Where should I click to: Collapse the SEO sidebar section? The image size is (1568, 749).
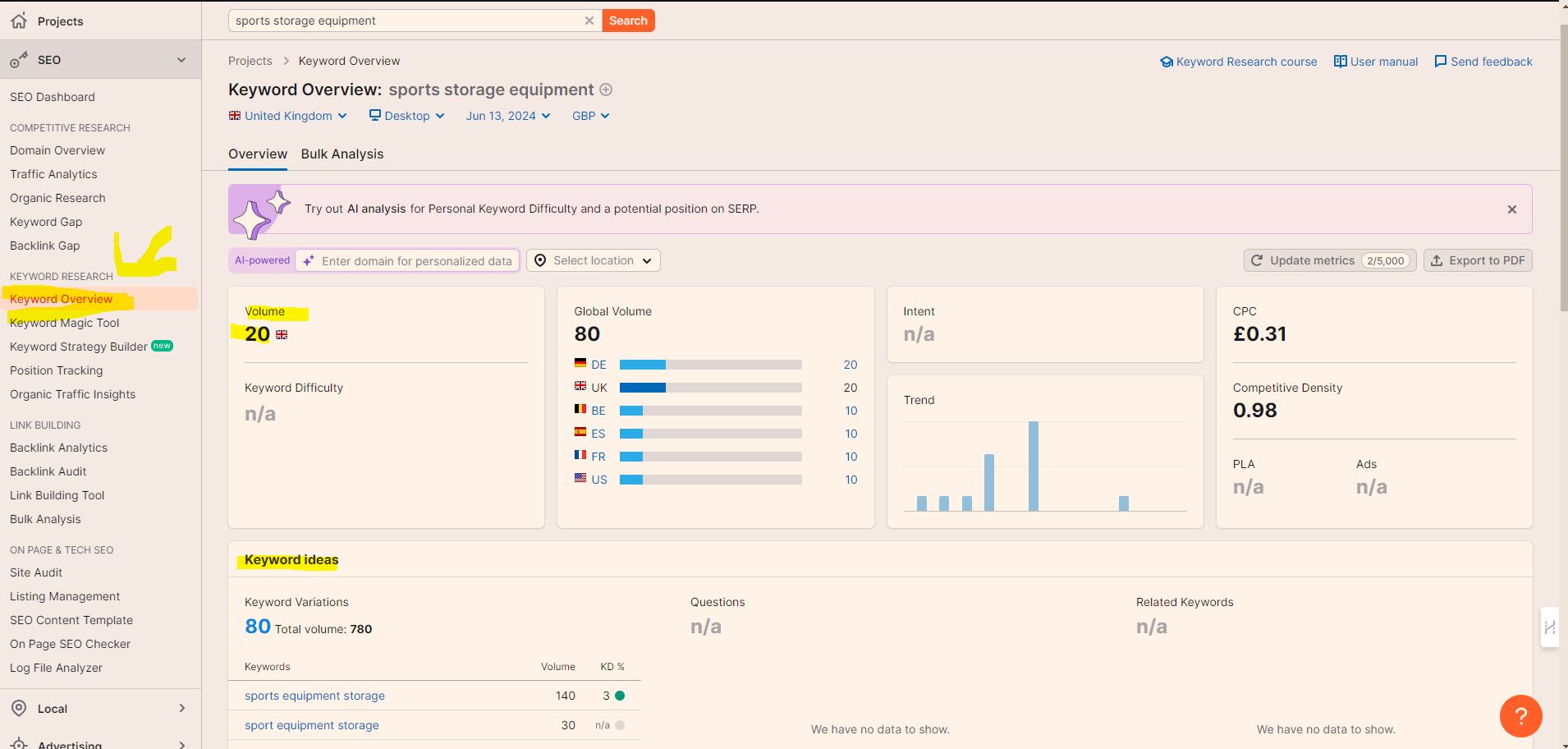(181, 60)
